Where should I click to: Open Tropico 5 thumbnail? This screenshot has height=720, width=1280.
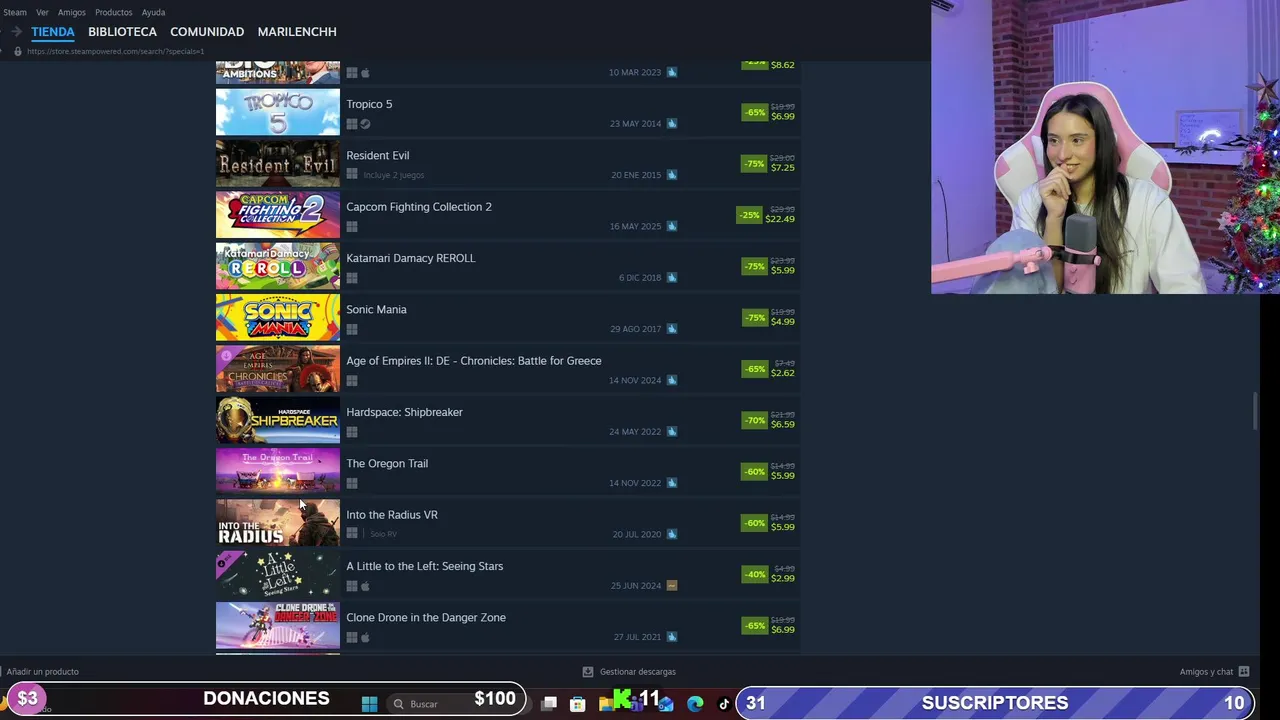coord(278,112)
